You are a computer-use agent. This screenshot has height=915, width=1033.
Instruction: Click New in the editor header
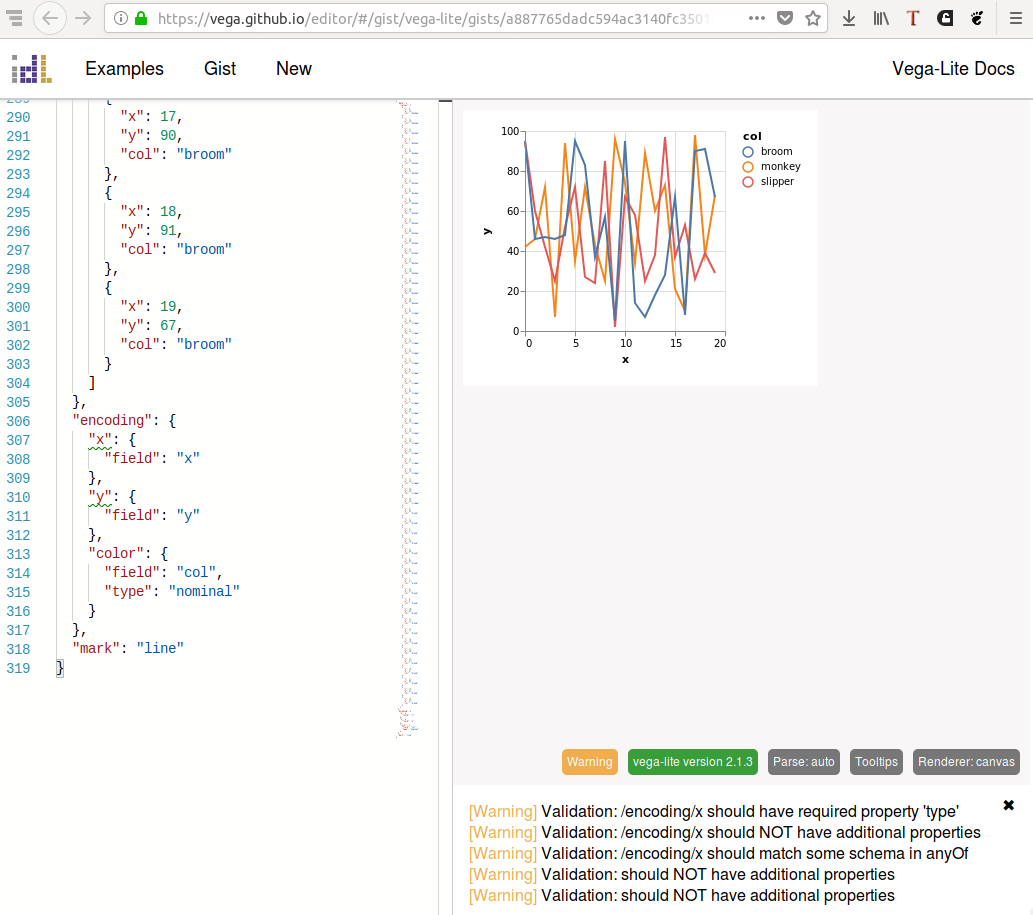click(294, 69)
